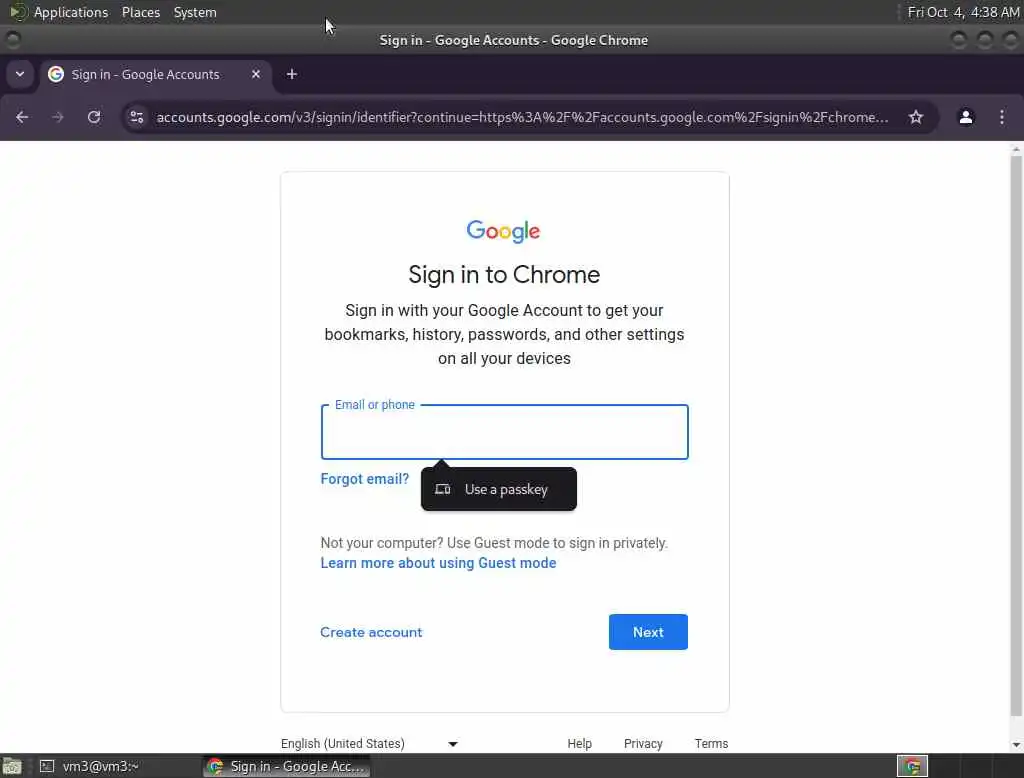The width and height of the screenshot is (1024, 778).
Task: Go back to the previous page
Action: point(22,117)
